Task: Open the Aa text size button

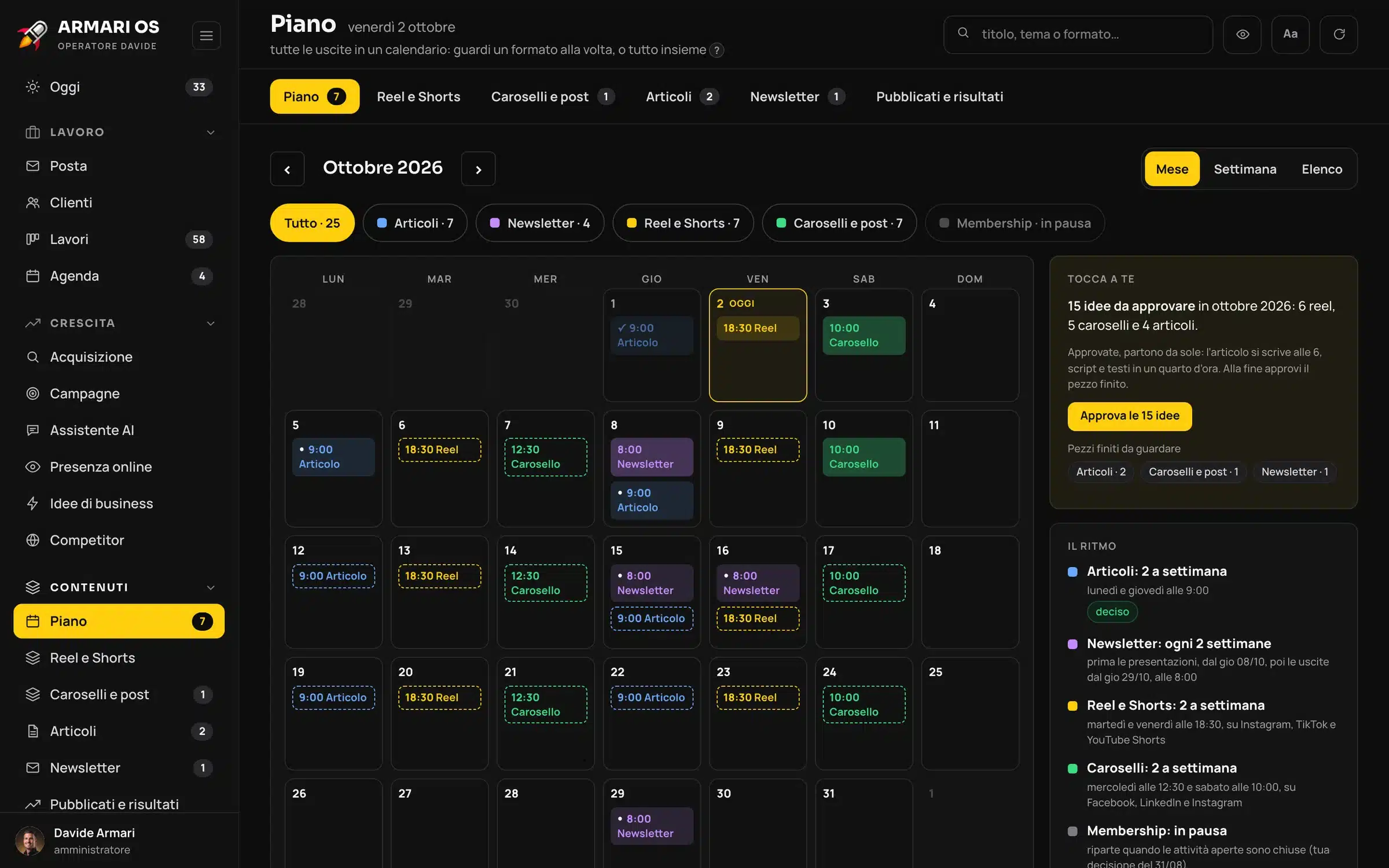Action: [1290, 35]
